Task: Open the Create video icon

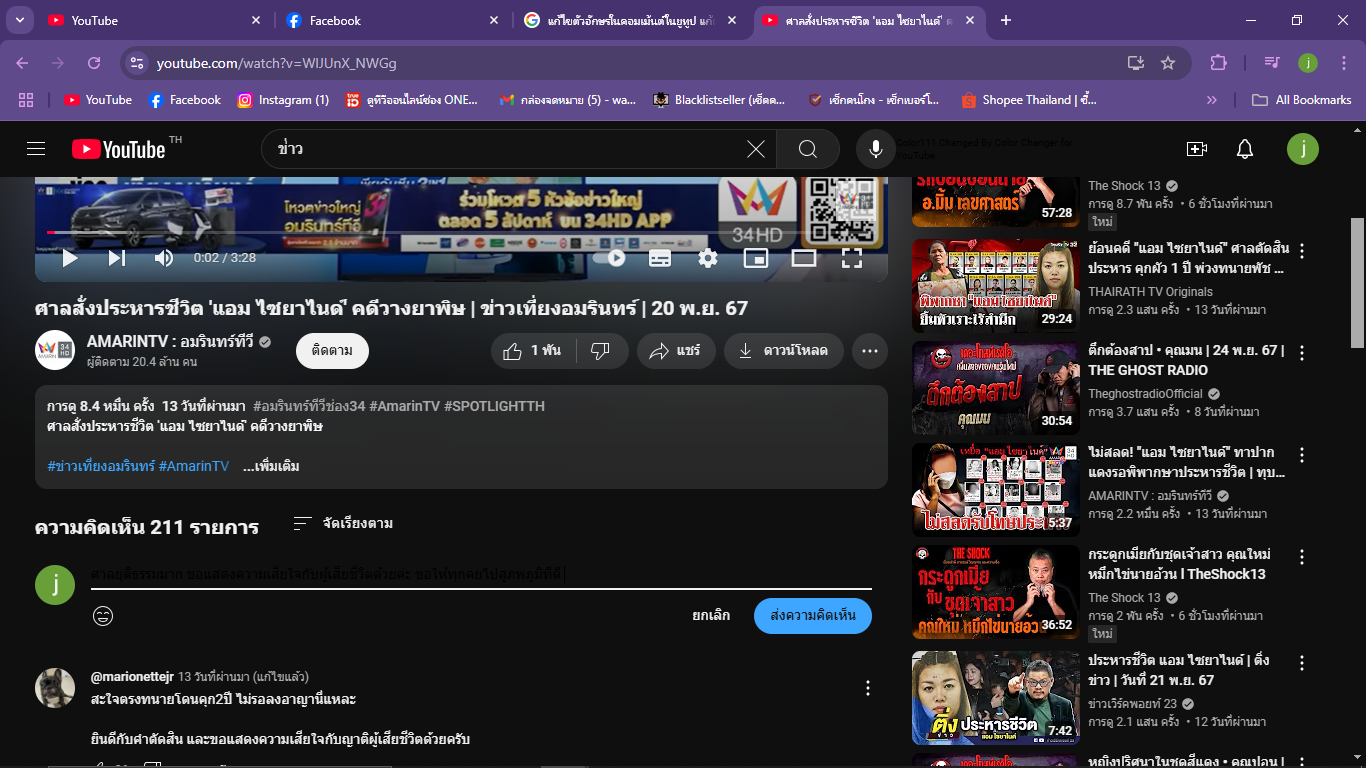Action: tap(1197, 149)
